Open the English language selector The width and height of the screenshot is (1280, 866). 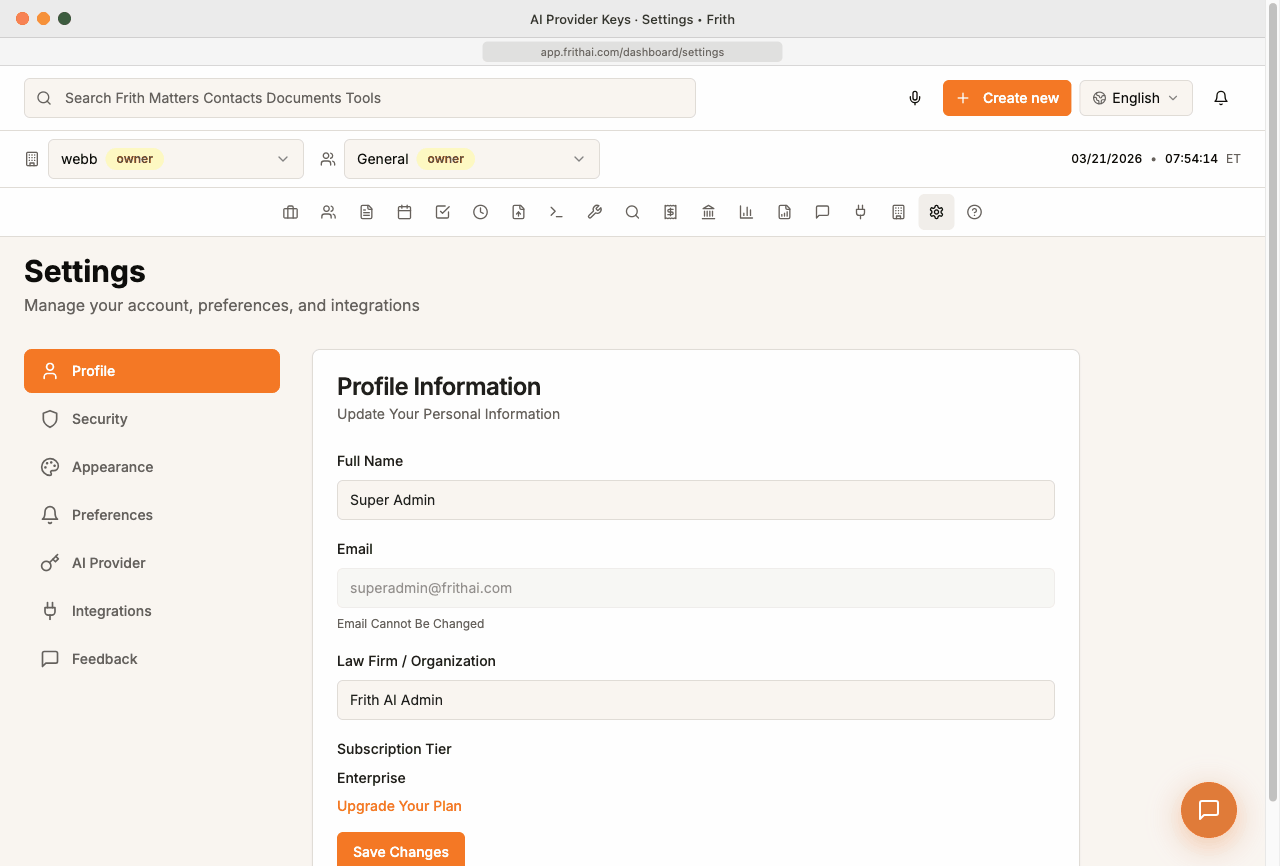(x=1136, y=97)
